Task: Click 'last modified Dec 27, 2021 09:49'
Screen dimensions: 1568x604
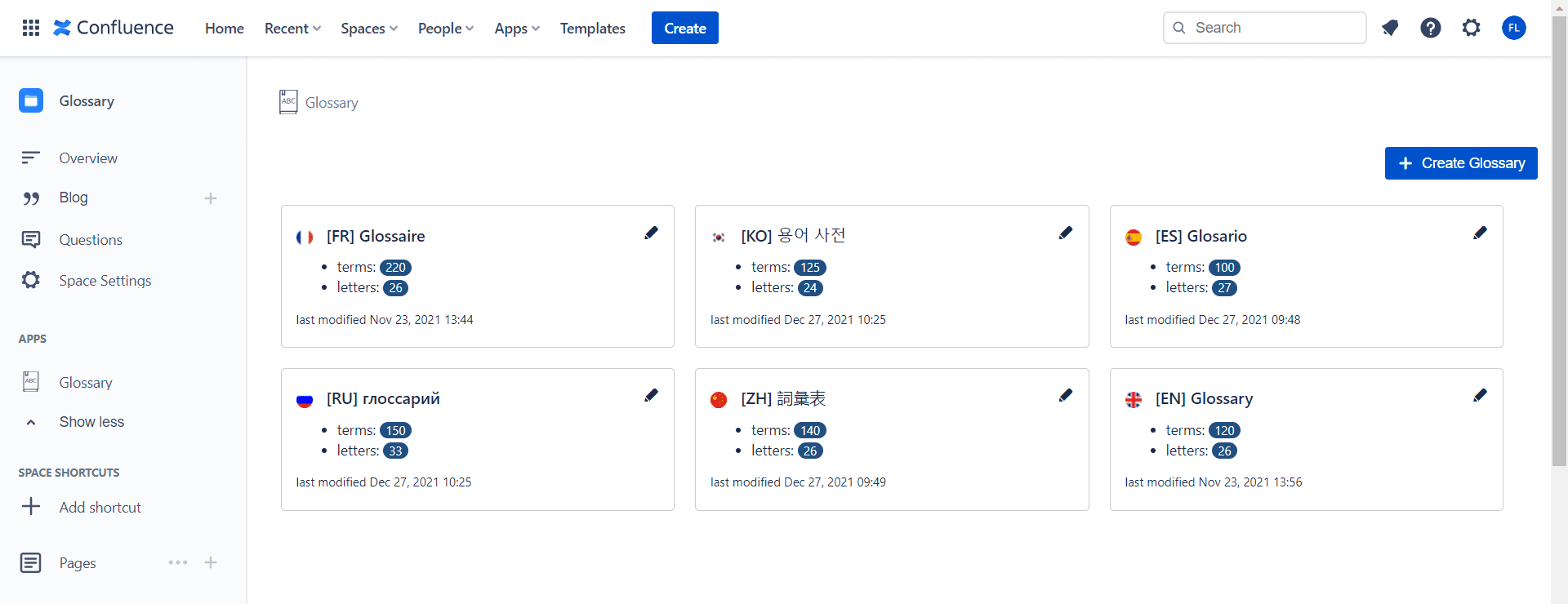Action: 798,482
